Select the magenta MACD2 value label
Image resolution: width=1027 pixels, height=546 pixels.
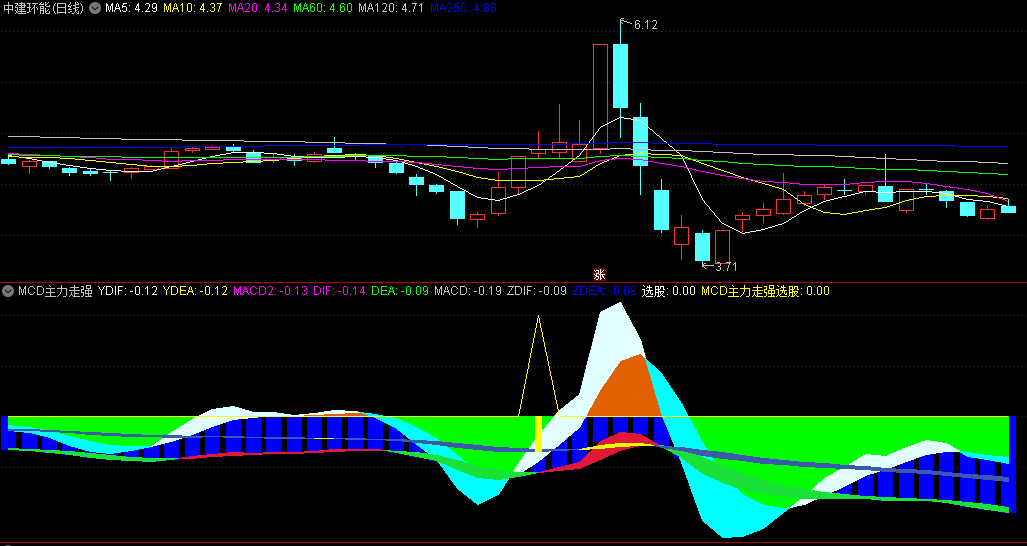[270, 292]
